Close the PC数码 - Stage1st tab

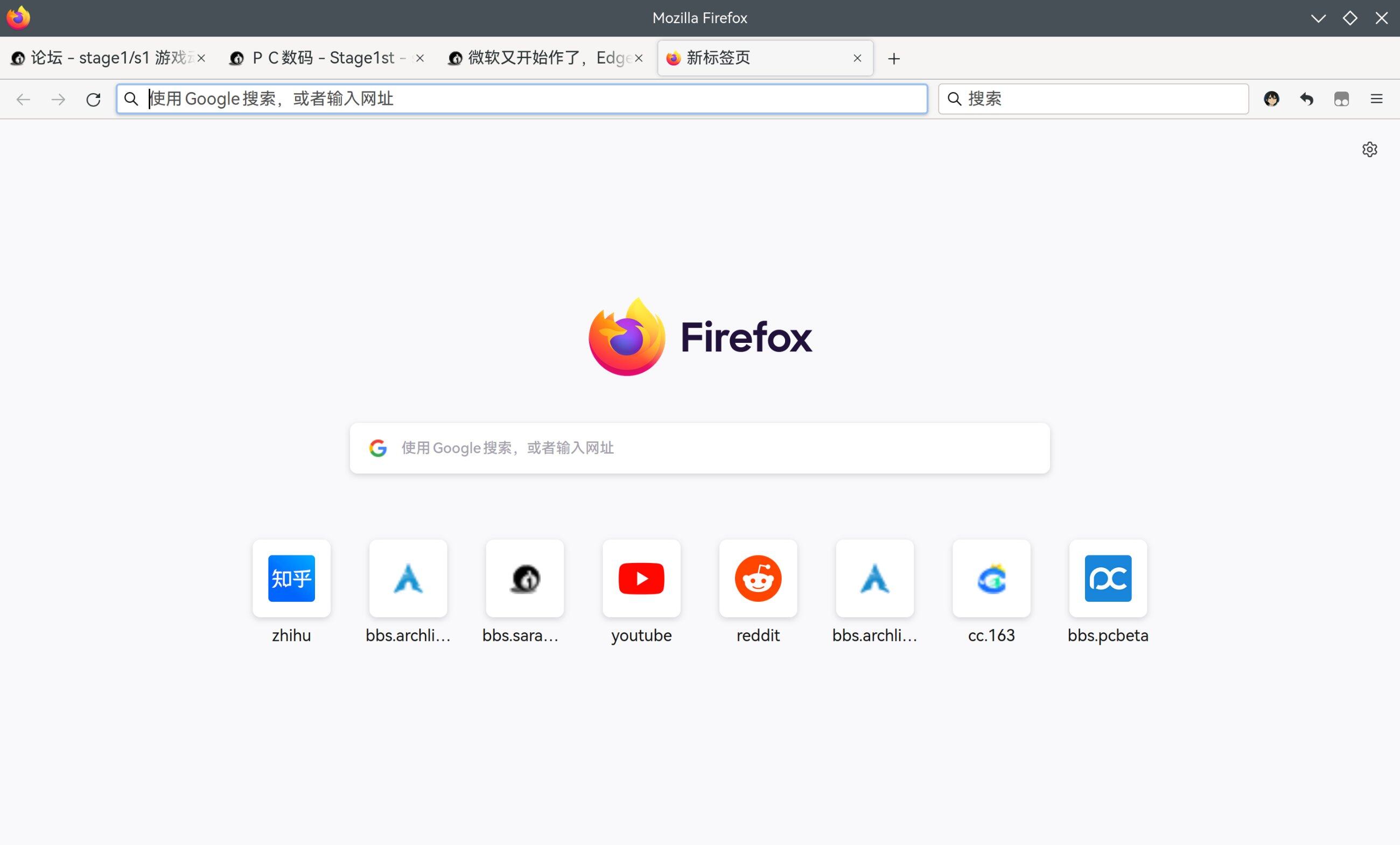pyautogui.click(x=420, y=58)
